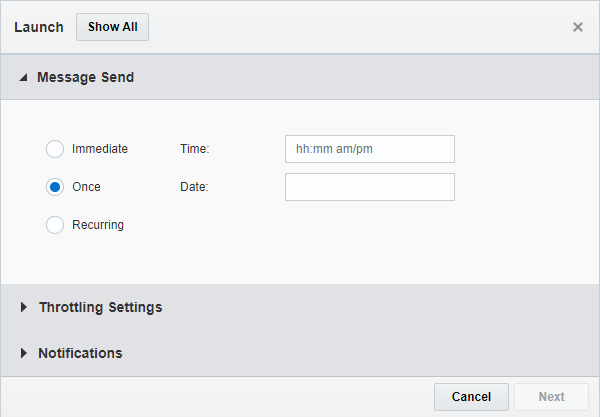Click the Next button
This screenshot has height=417, width=600.
551,397
